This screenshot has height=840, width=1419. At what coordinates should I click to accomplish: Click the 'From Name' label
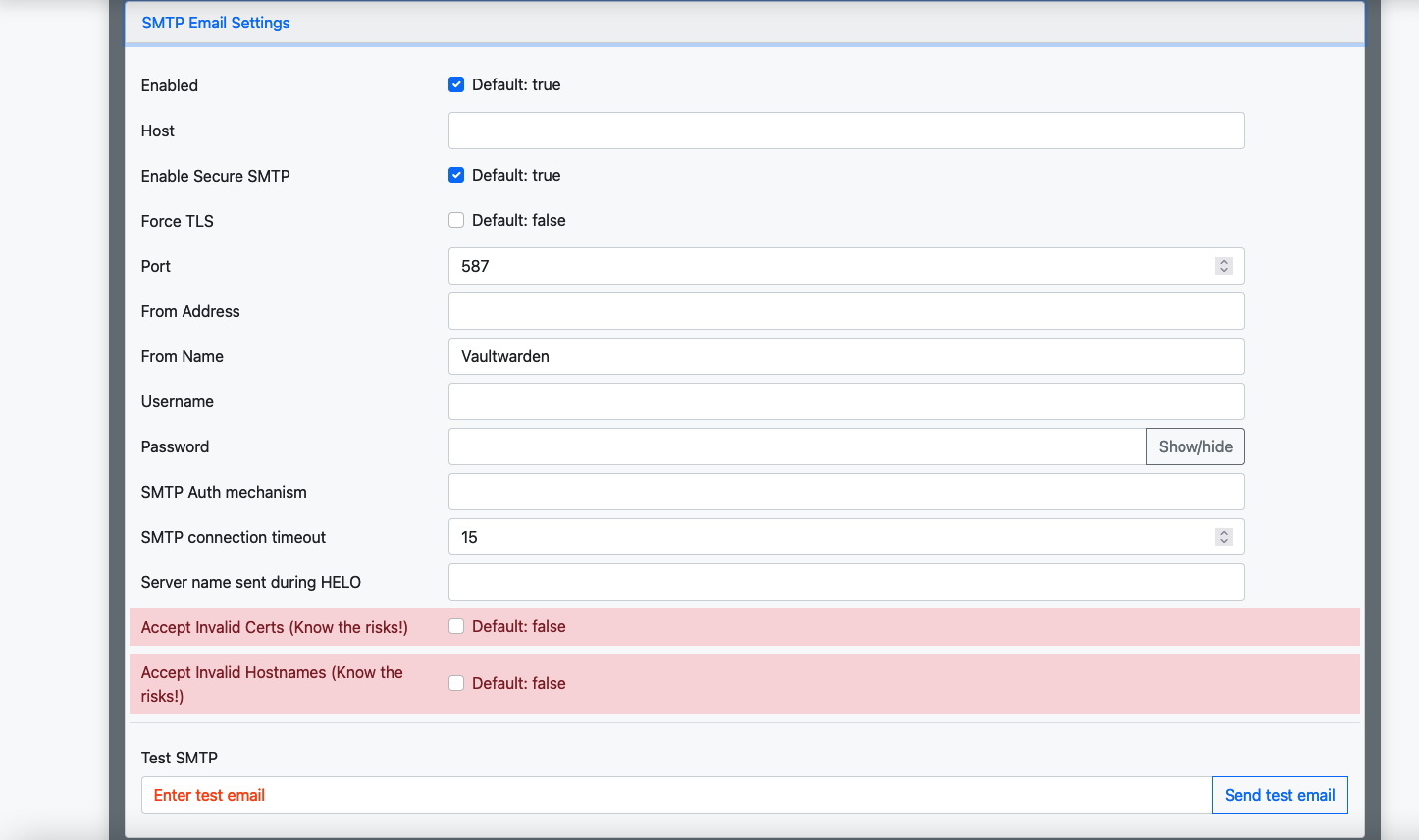coord(183,356)
